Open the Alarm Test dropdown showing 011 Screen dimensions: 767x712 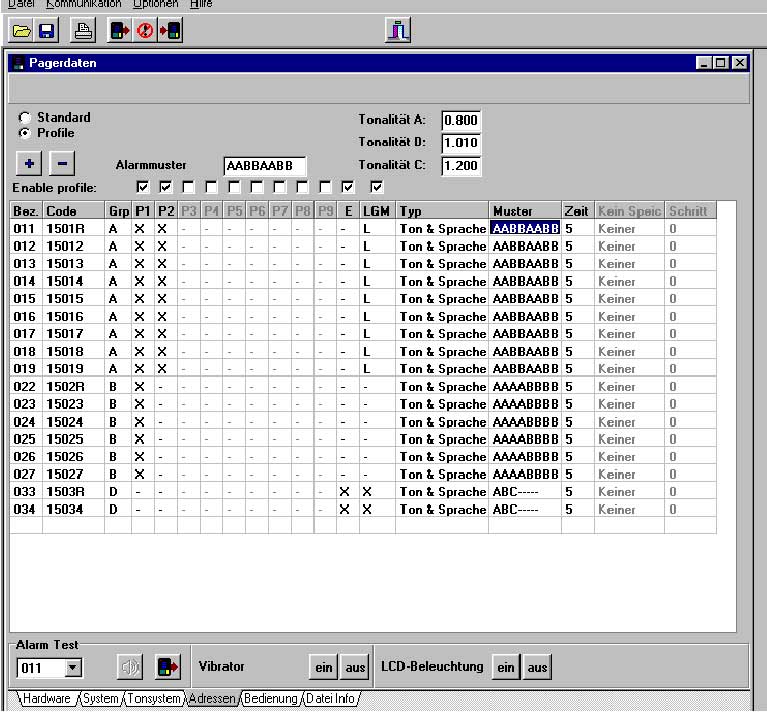pos(72,668)
